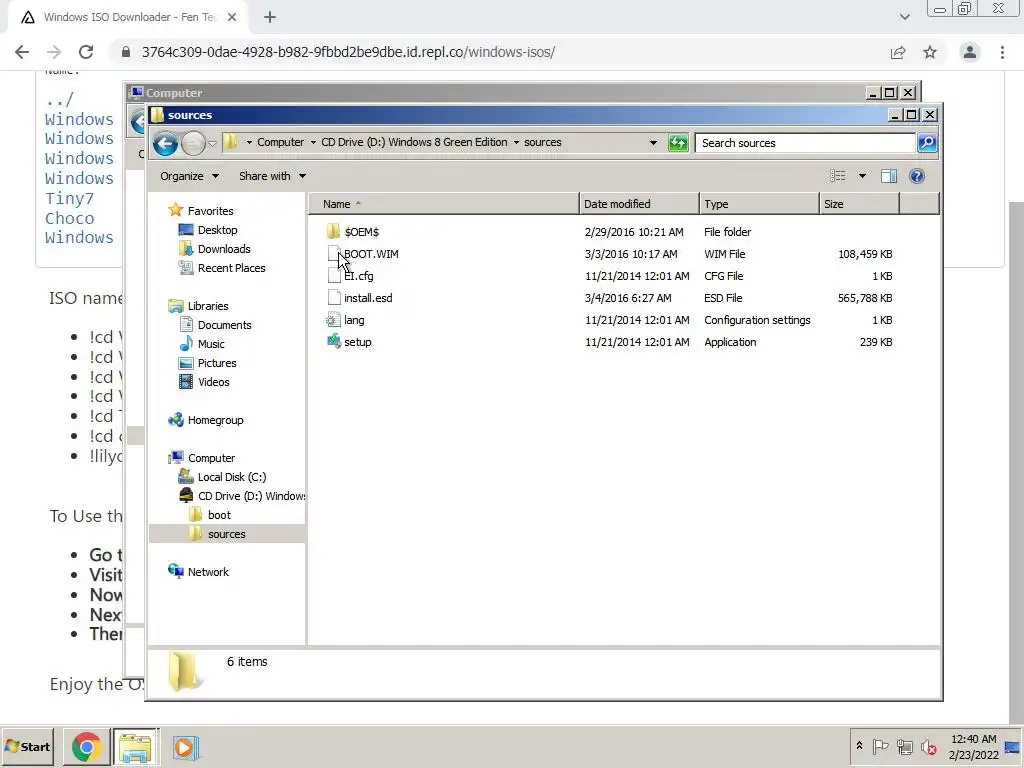Image resolution: width=1024 pixels, height=768 pixels.
Task: Open the taskbar clock
Action: 974,747
